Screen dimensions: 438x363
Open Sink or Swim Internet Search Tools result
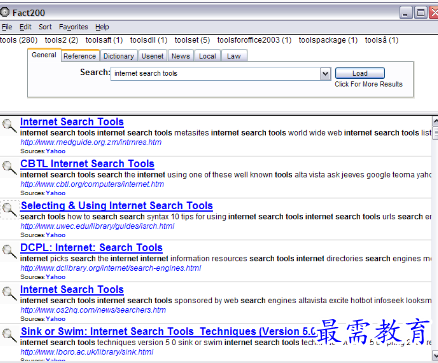(168, 331)
